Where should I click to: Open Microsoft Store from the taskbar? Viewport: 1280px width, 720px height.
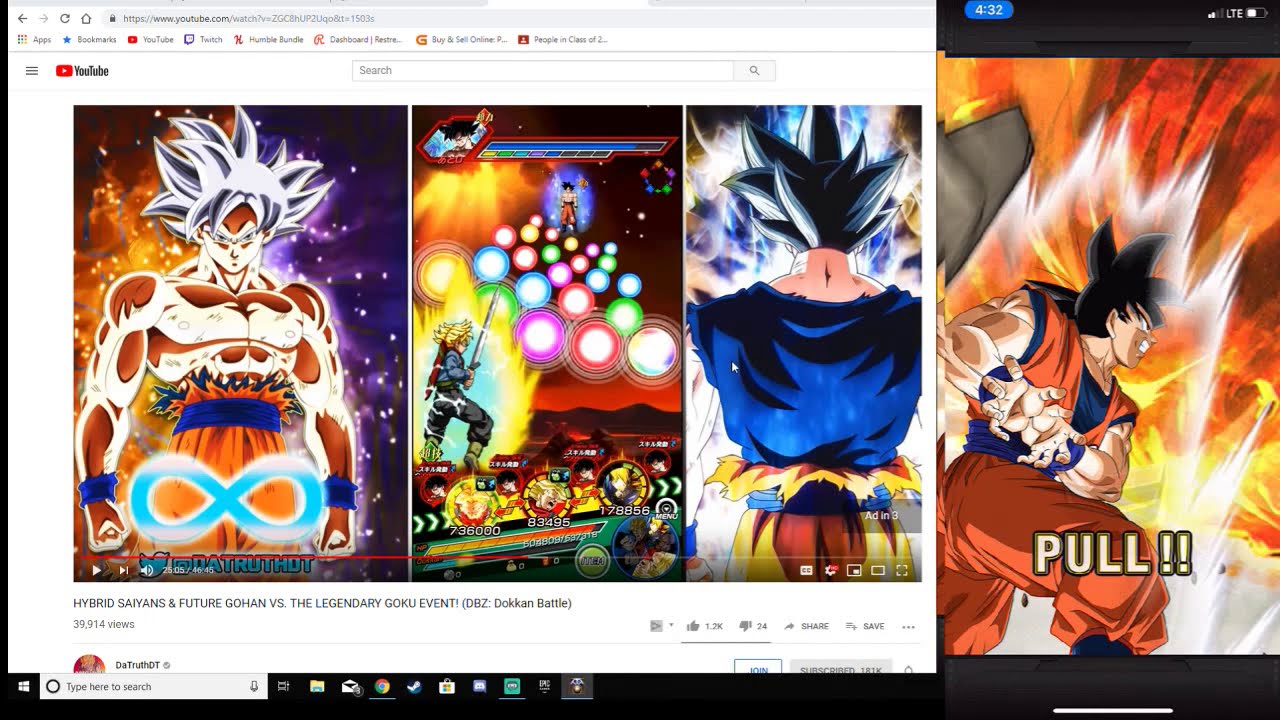pyautogui.click(x=447, y=686)
